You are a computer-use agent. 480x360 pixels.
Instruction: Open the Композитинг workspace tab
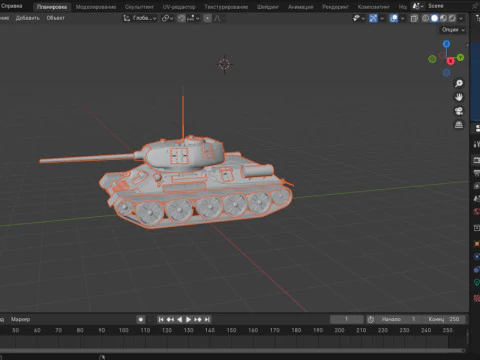point(373,7)
